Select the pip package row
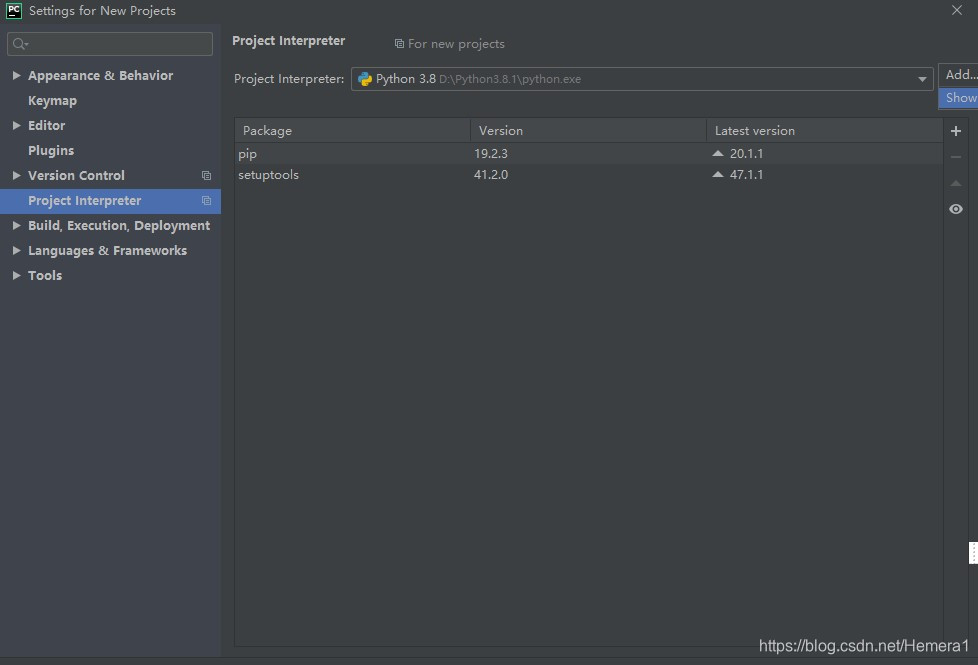Viewport: 978px width, 665px height. tap(589, 153)
